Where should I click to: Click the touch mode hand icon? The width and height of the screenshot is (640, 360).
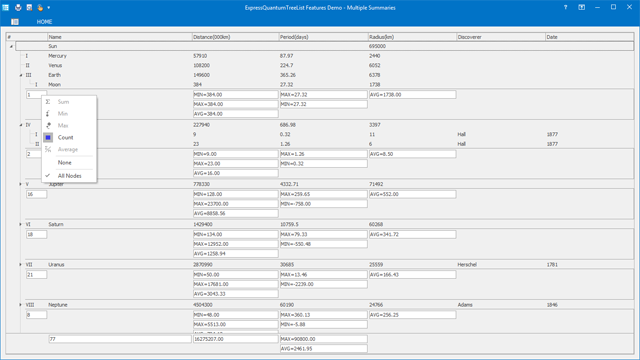[x=40, y=7]
